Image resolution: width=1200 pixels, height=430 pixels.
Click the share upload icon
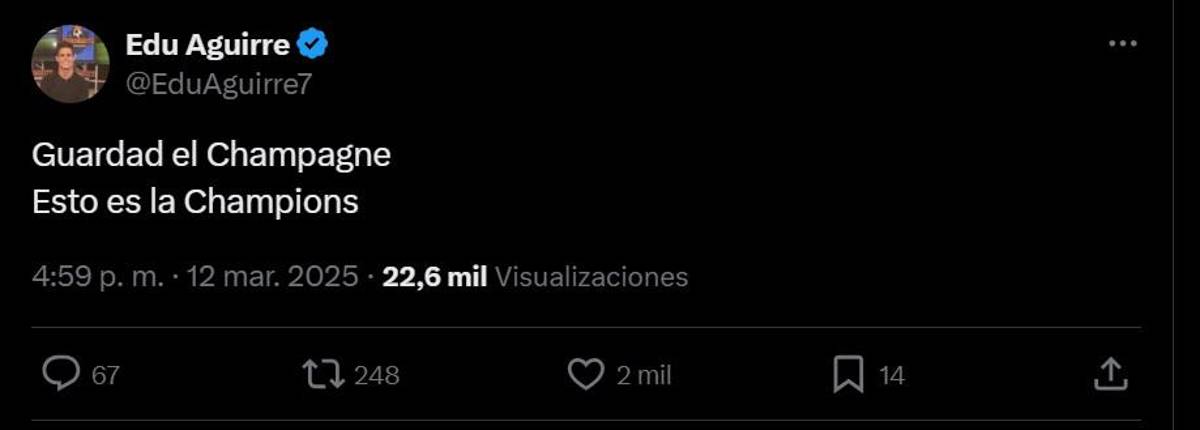pyautogui.click(x=1110, y=375)
